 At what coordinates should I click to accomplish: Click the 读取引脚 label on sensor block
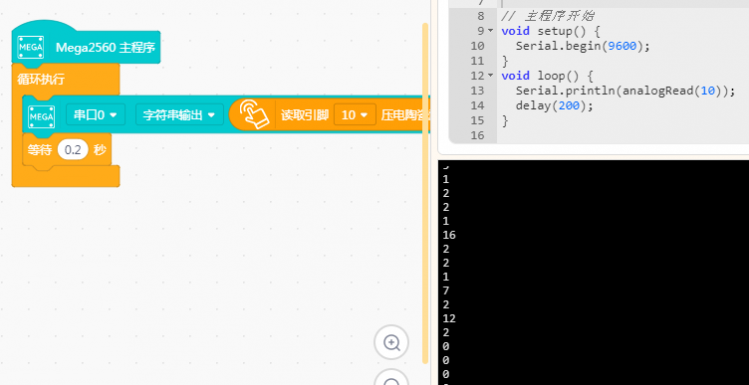click(x=304, y=115)
